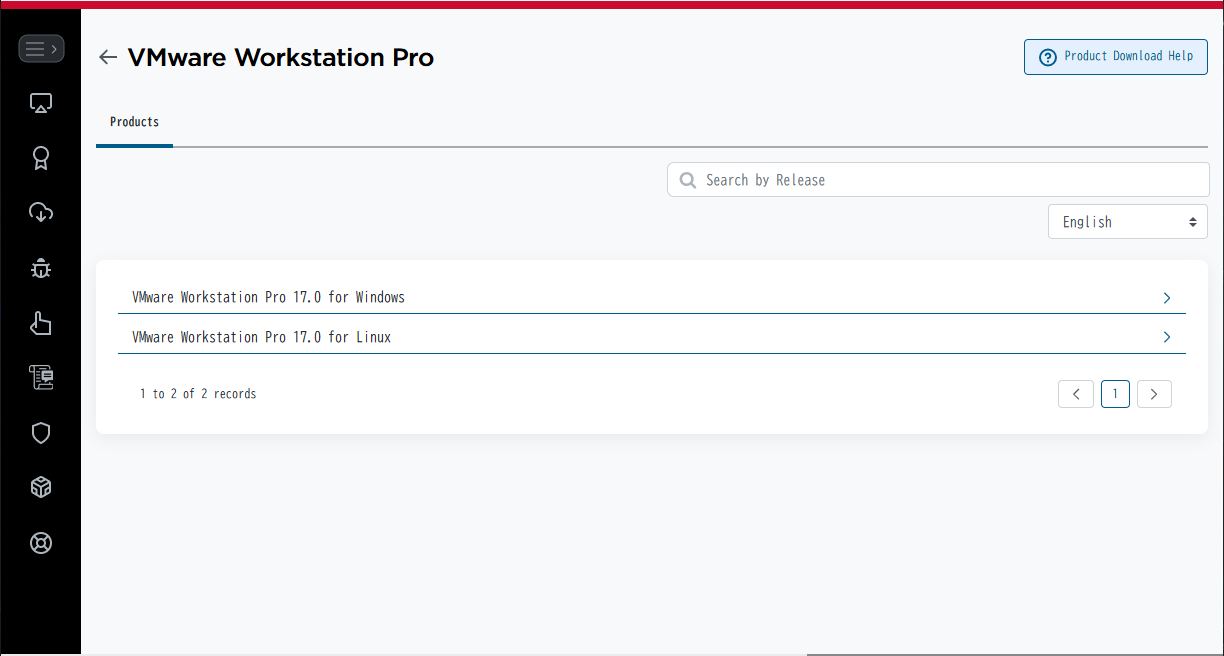
Task: Open the award ribbon icon in sidebar
Action: (x=41, y=158)
